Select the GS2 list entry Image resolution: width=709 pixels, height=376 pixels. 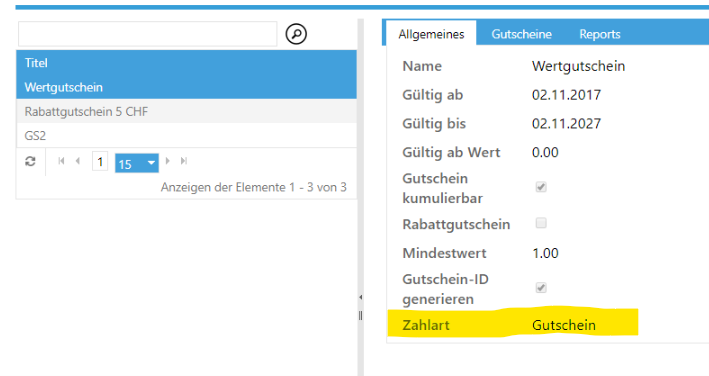pos(186,136)
